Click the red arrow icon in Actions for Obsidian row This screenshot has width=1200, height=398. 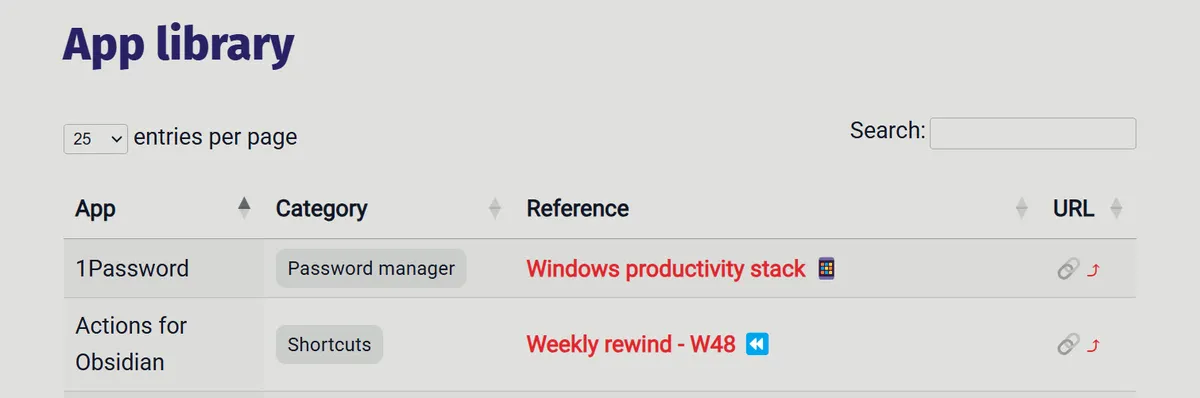[x=1093, y=346]
